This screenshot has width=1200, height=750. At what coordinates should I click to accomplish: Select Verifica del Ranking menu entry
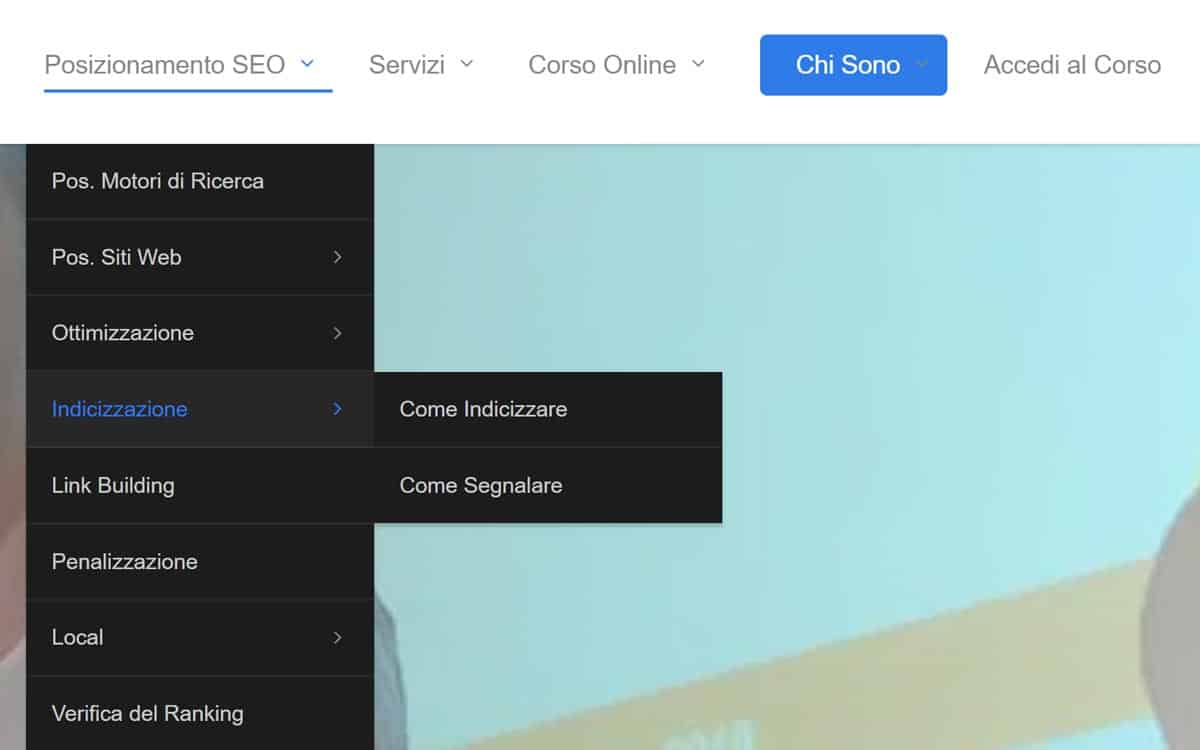point(200,713)
